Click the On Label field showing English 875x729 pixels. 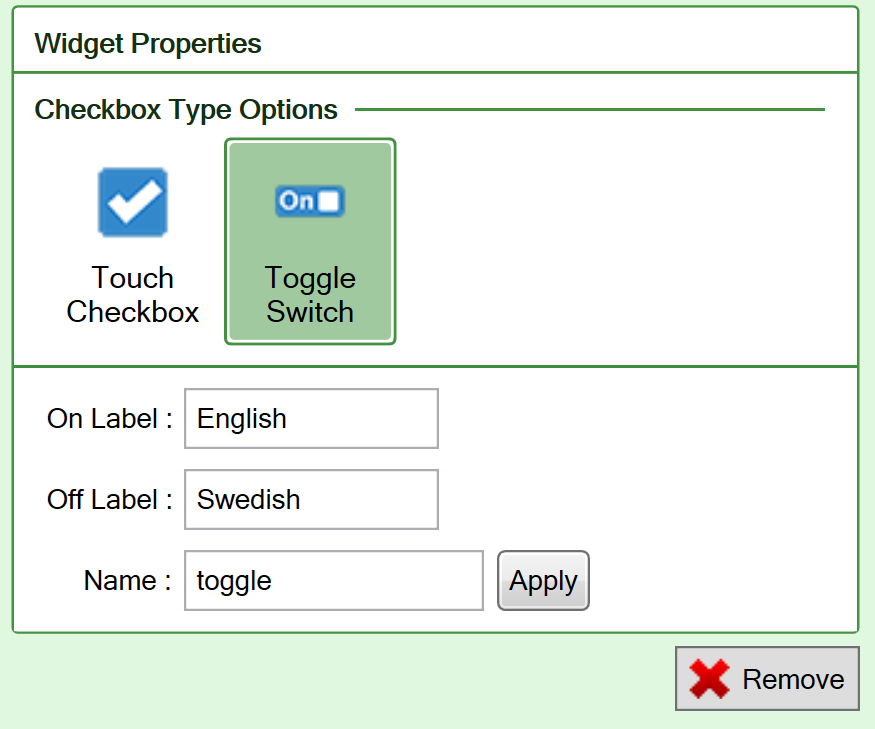(310, 418)
